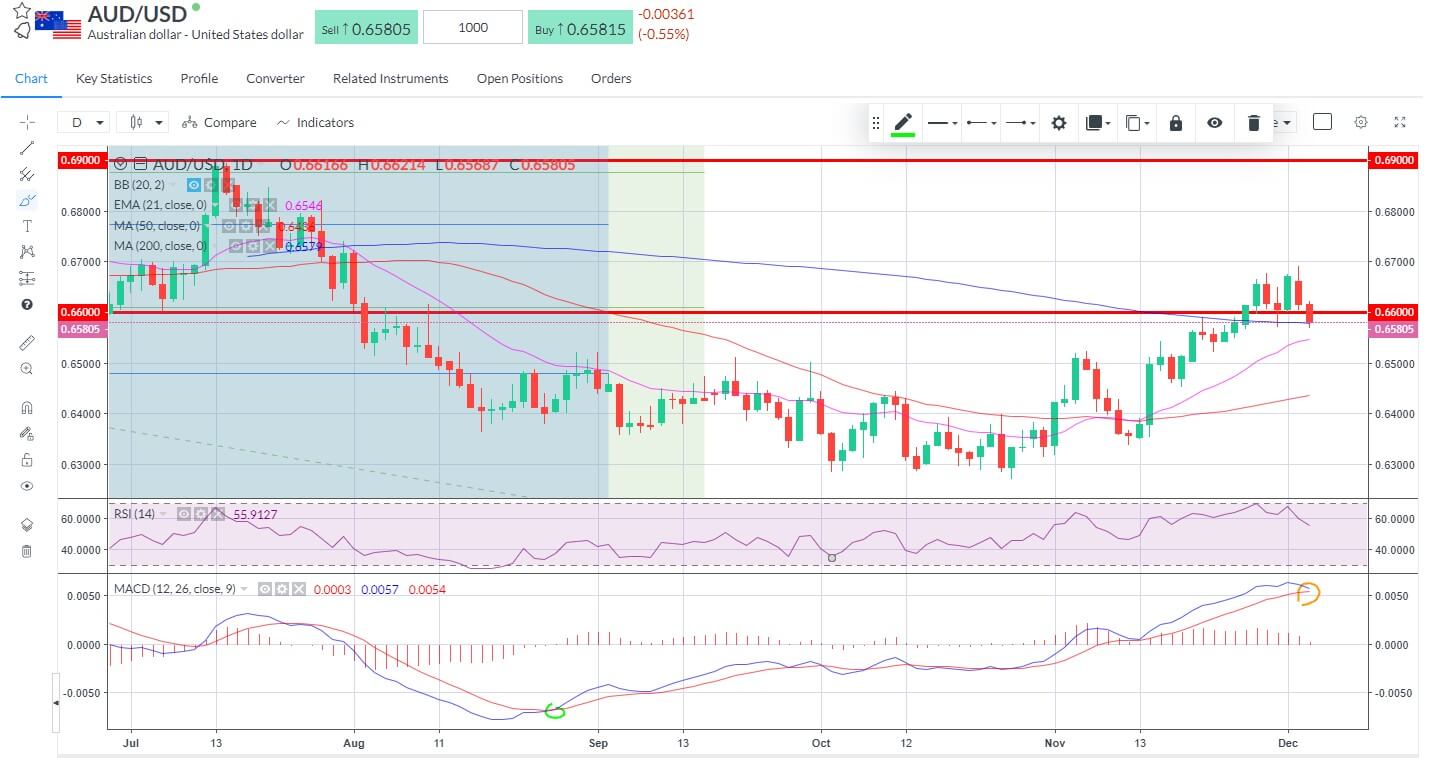Delete selected drawing with floating trash icon

point(1254,123)
